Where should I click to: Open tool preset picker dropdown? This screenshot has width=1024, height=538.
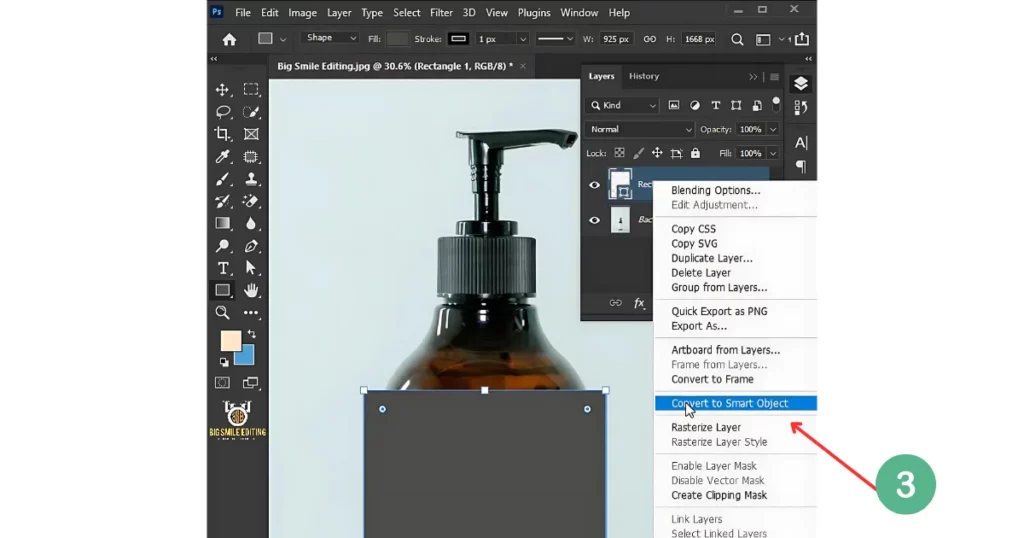coord(283,39)
